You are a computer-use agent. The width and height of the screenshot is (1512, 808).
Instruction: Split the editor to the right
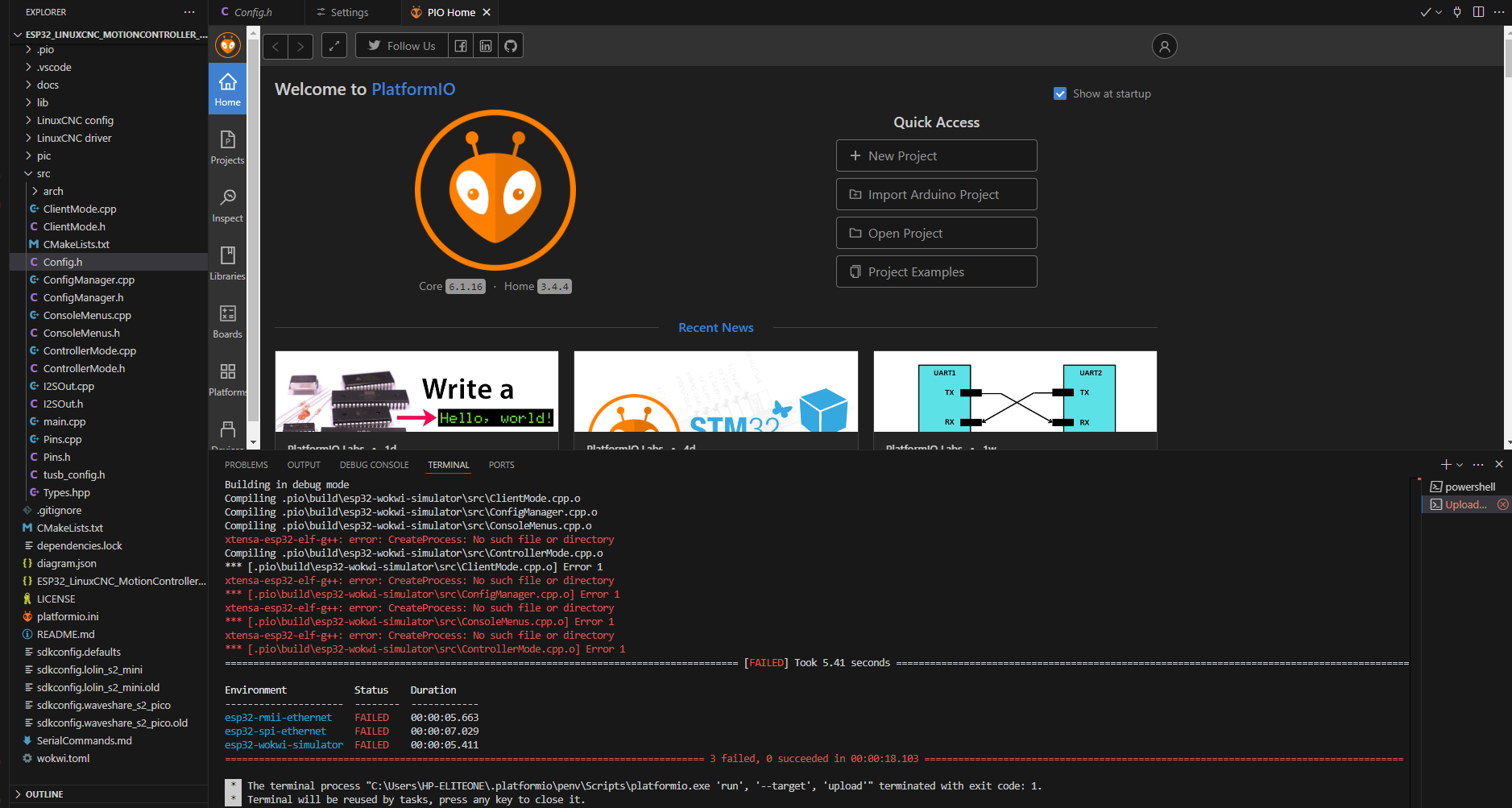pos(1478,12)
